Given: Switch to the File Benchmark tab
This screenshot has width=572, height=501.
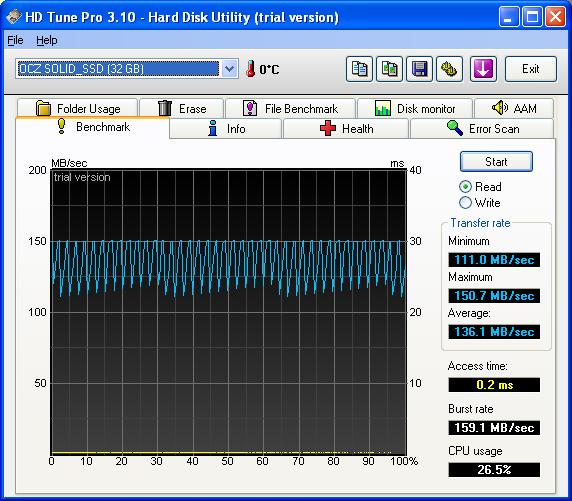Looking at the screenshot, I should coord(290,109).
